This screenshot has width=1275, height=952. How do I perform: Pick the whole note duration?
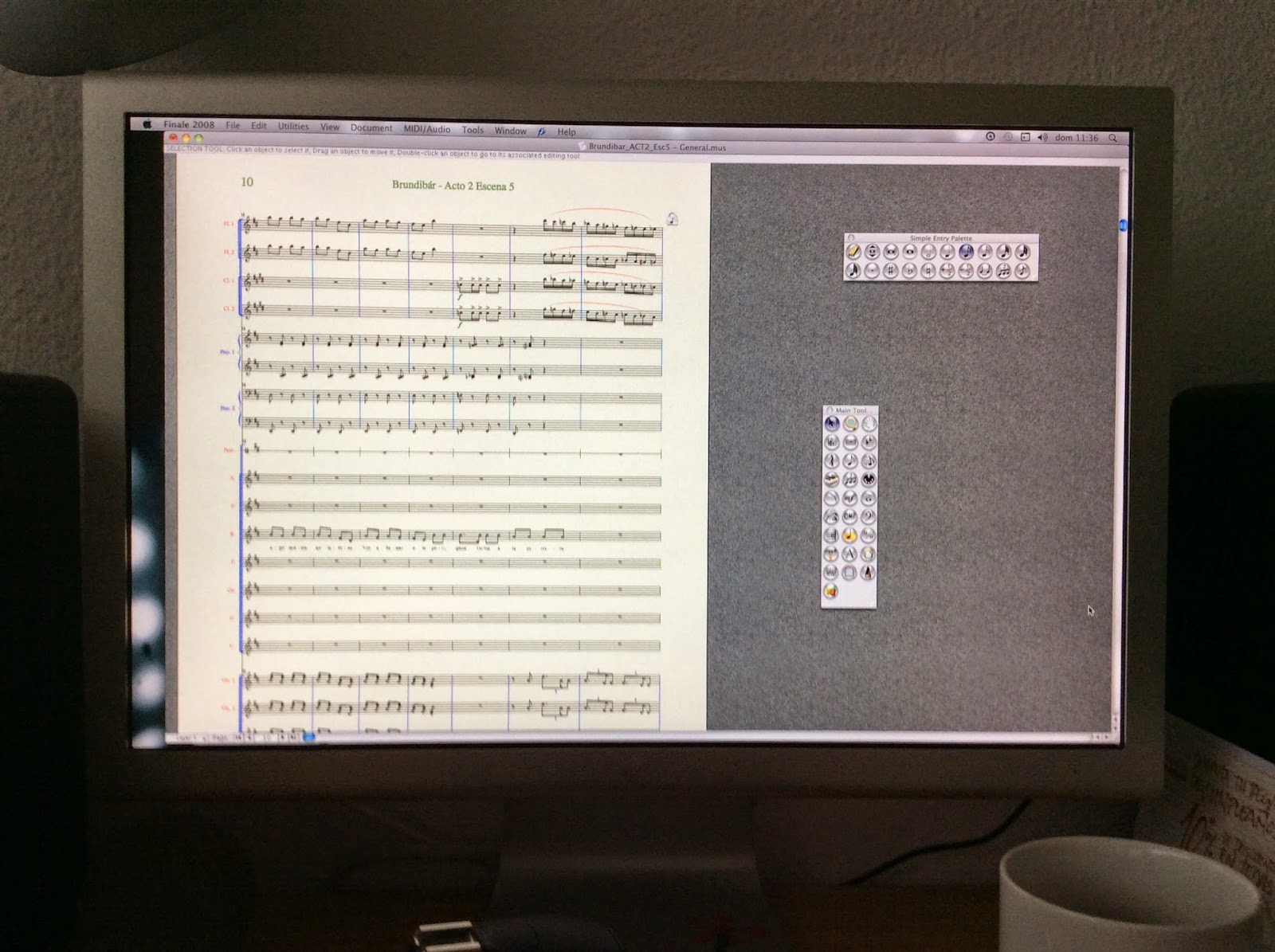(909, 252)
